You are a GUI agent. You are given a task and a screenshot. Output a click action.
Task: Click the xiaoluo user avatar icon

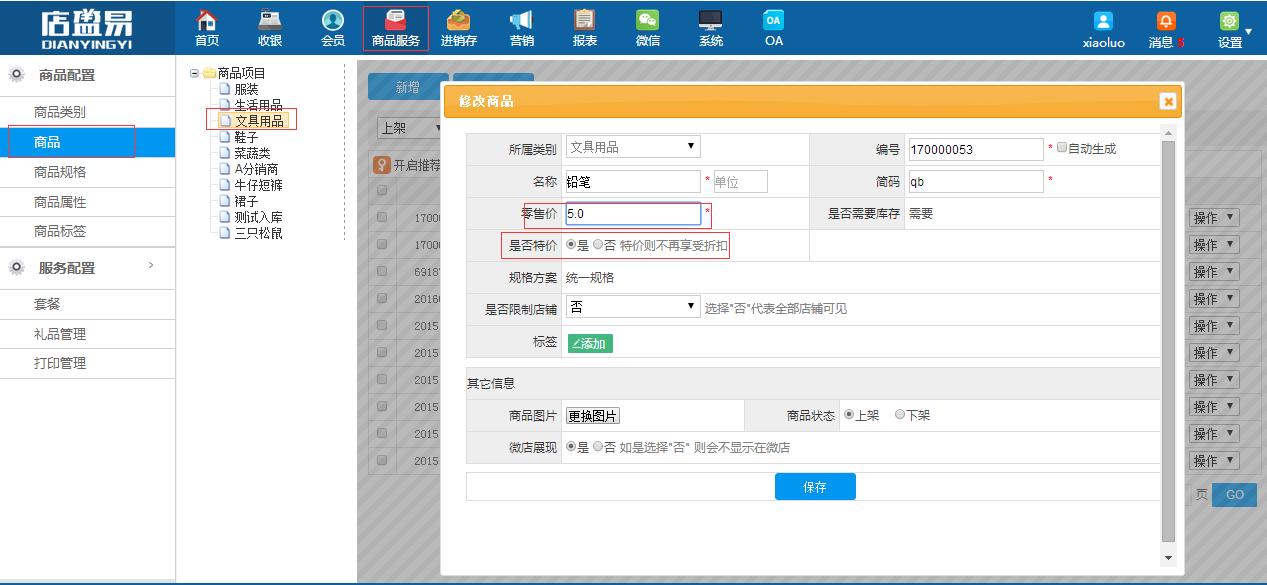1103,21
